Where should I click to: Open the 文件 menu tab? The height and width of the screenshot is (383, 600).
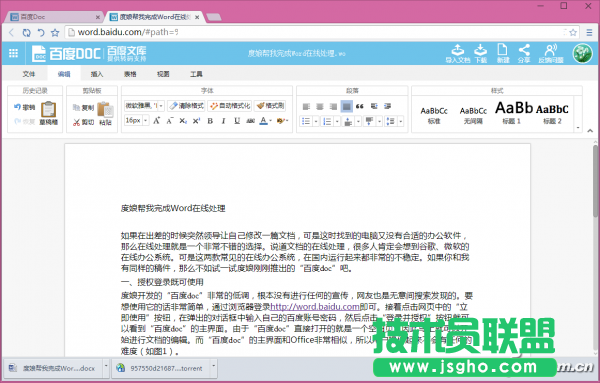[x=29, y=74]
